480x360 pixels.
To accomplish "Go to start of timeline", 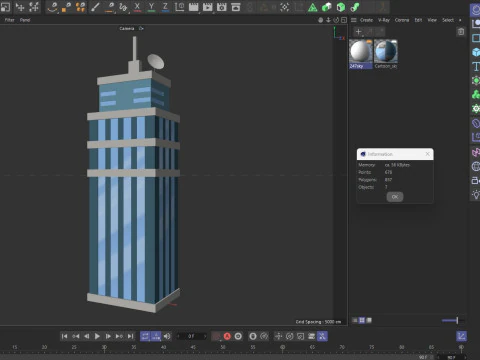I will pyautogui.click(x=65, y=336).
